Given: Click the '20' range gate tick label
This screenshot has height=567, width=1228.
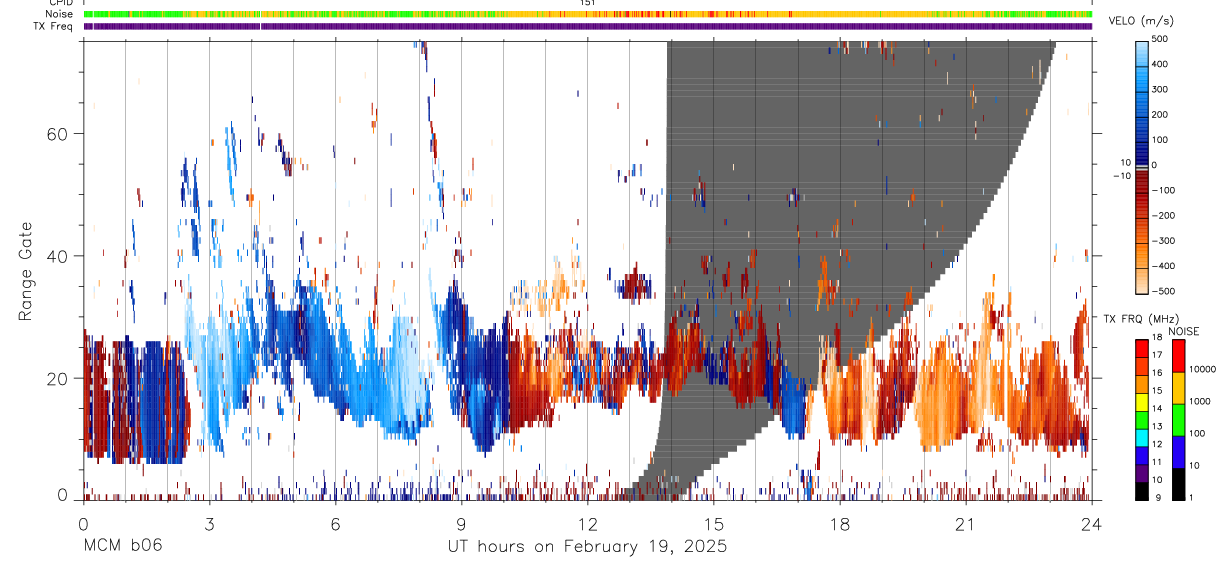Looking at the screenshot, I should coord(59,379).
